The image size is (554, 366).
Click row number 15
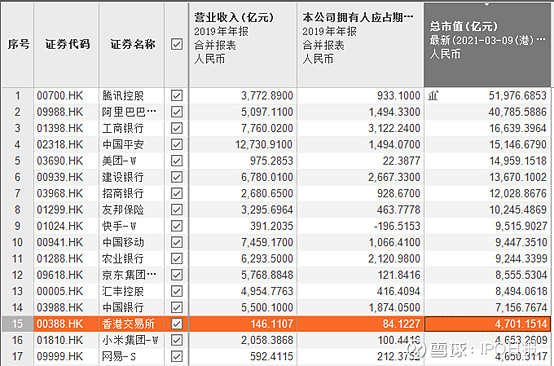coord(17,324)
